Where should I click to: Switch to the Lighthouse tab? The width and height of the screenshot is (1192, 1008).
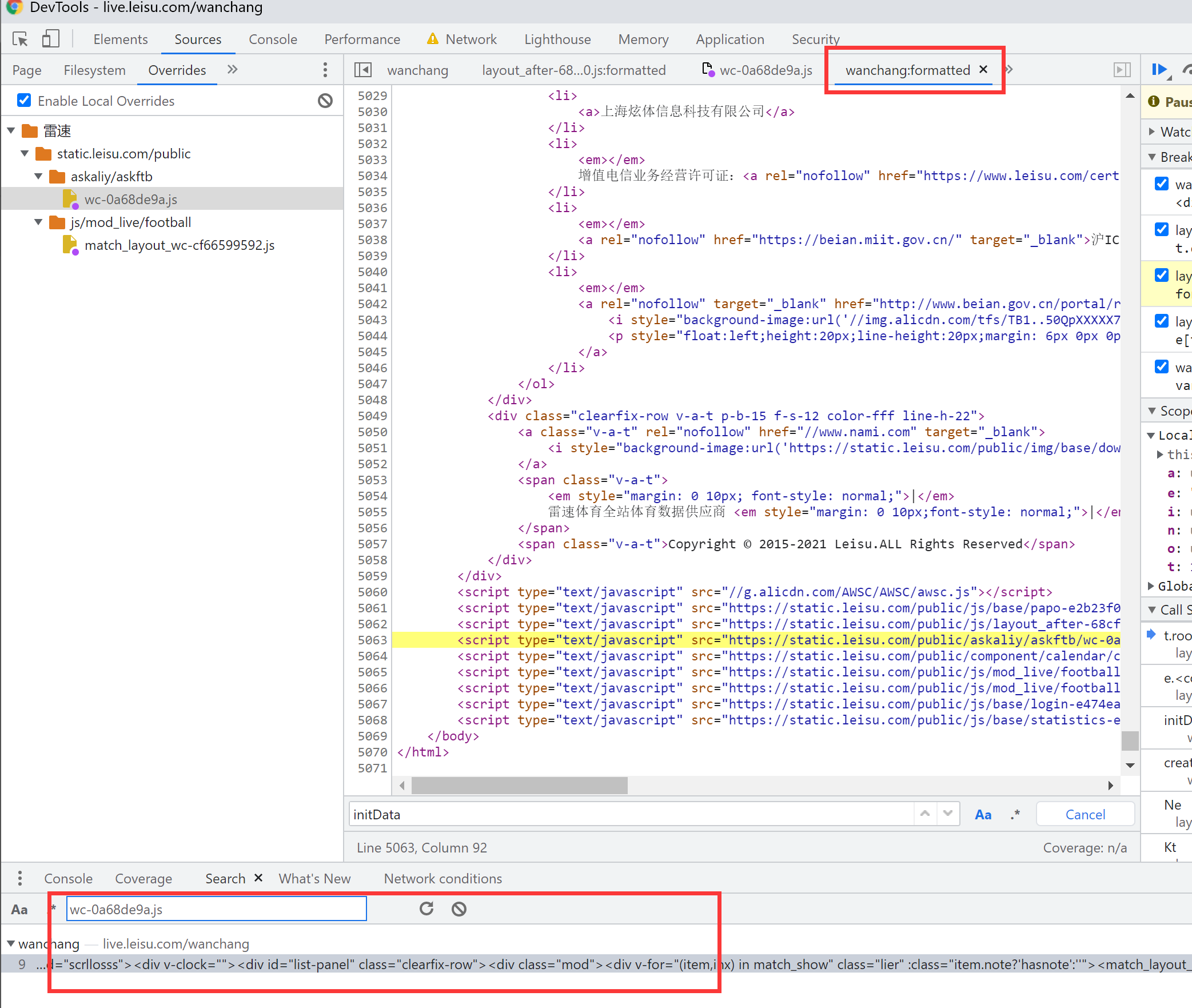(x=557, y=39)
